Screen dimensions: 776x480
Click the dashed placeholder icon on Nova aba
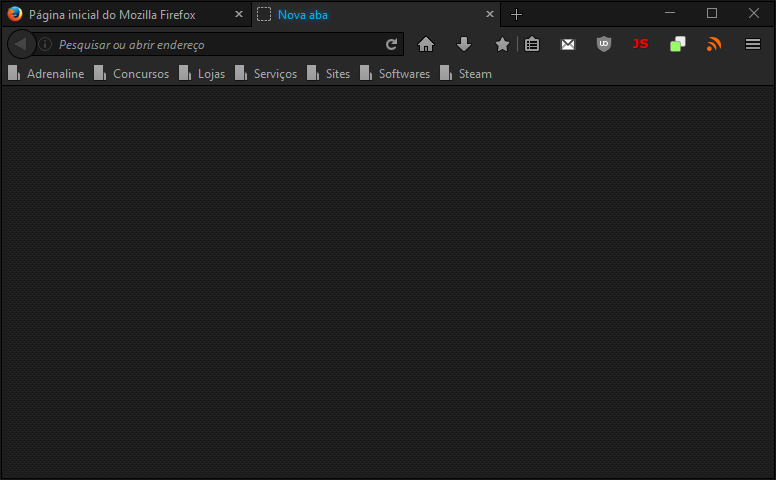tap(264, 14)
